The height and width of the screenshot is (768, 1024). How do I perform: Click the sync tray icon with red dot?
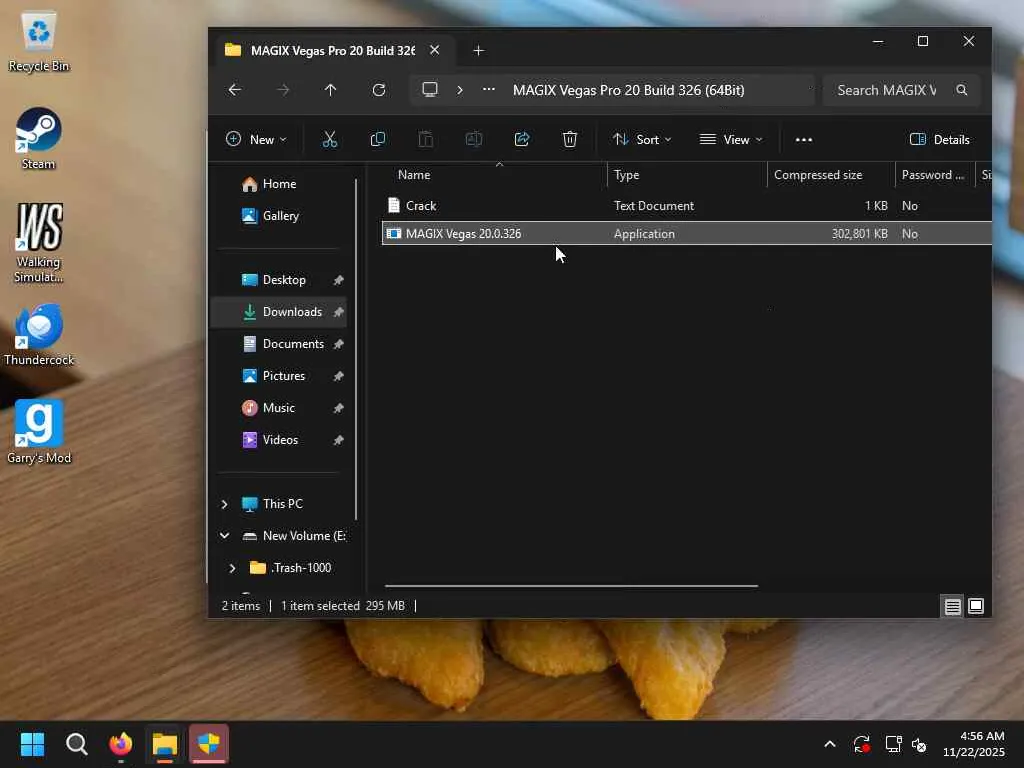[861, 744]
